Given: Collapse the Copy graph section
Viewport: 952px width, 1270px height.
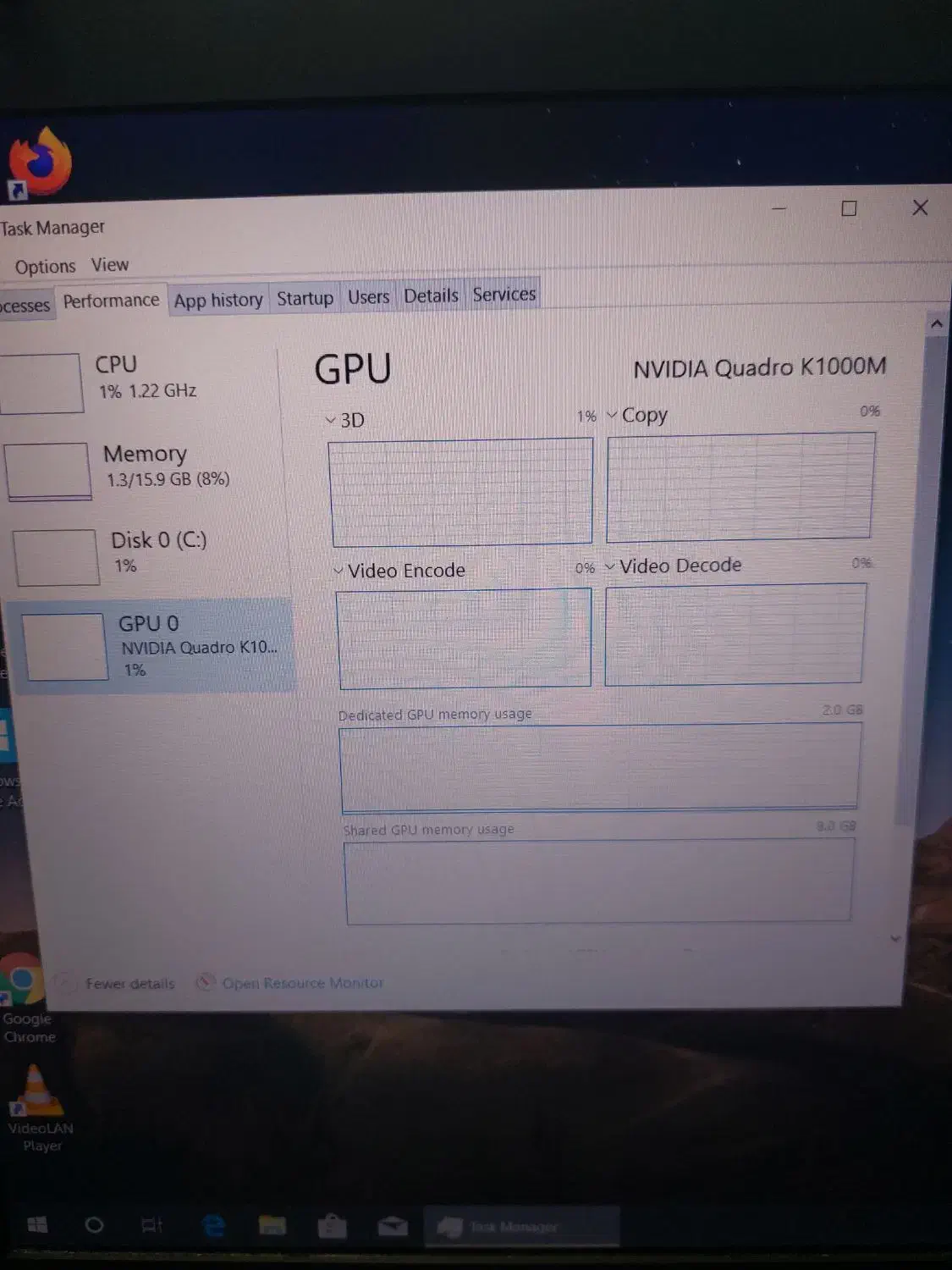Looking at the screenshot, I should pos(611,415).
